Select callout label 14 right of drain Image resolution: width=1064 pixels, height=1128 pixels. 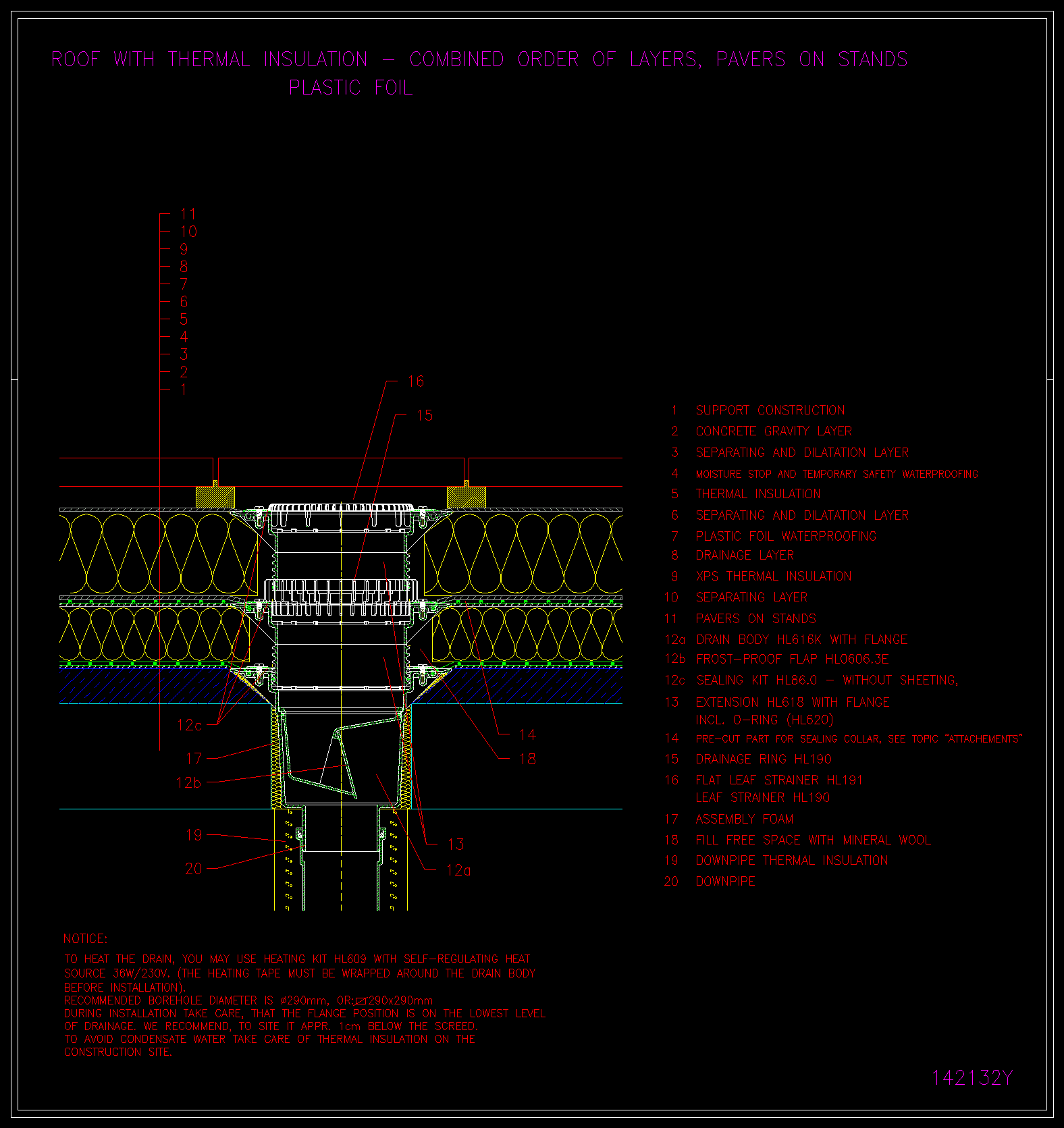pos(527,734)
